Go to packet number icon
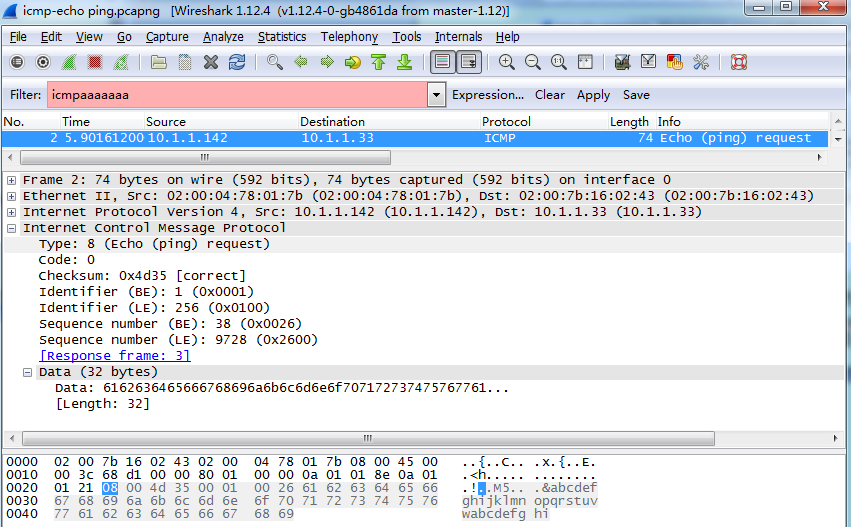851x527 pixels. (x=353, y=62)
